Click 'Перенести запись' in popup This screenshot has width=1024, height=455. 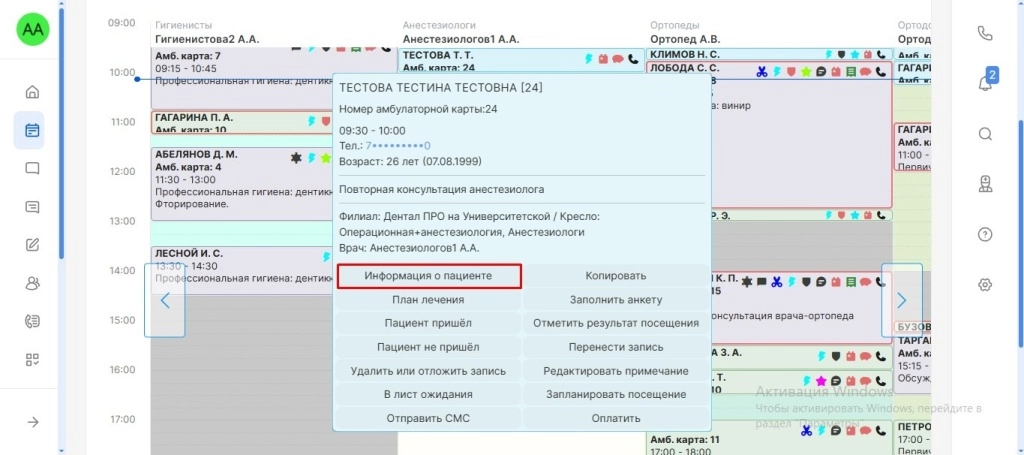[616, 347]
